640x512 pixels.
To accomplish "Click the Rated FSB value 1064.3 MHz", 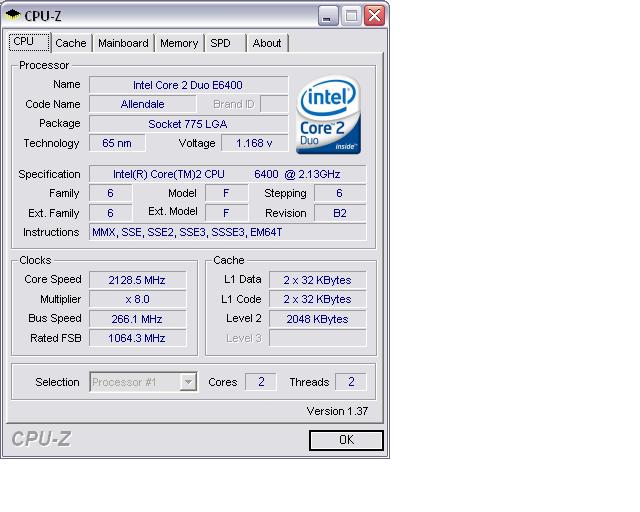I will (137, 338).
